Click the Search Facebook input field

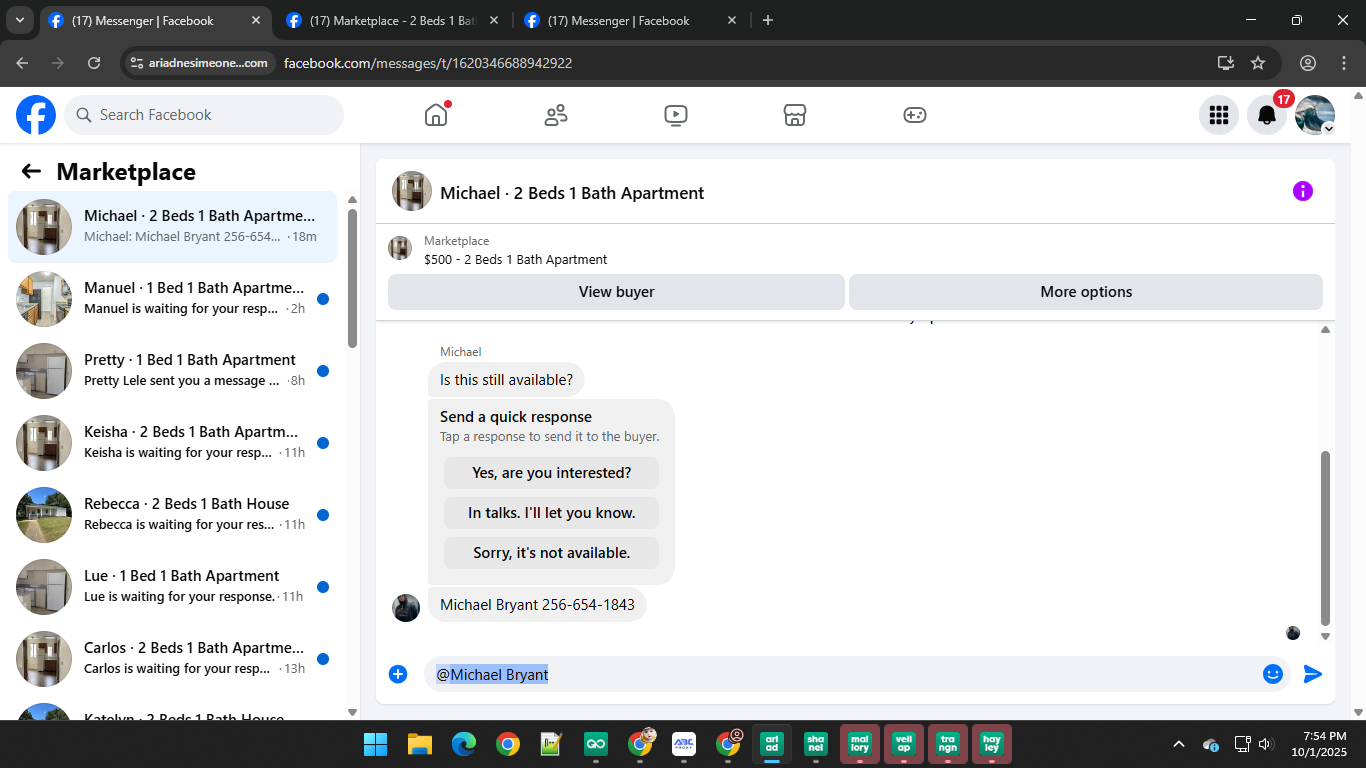[x=204, y=115]
